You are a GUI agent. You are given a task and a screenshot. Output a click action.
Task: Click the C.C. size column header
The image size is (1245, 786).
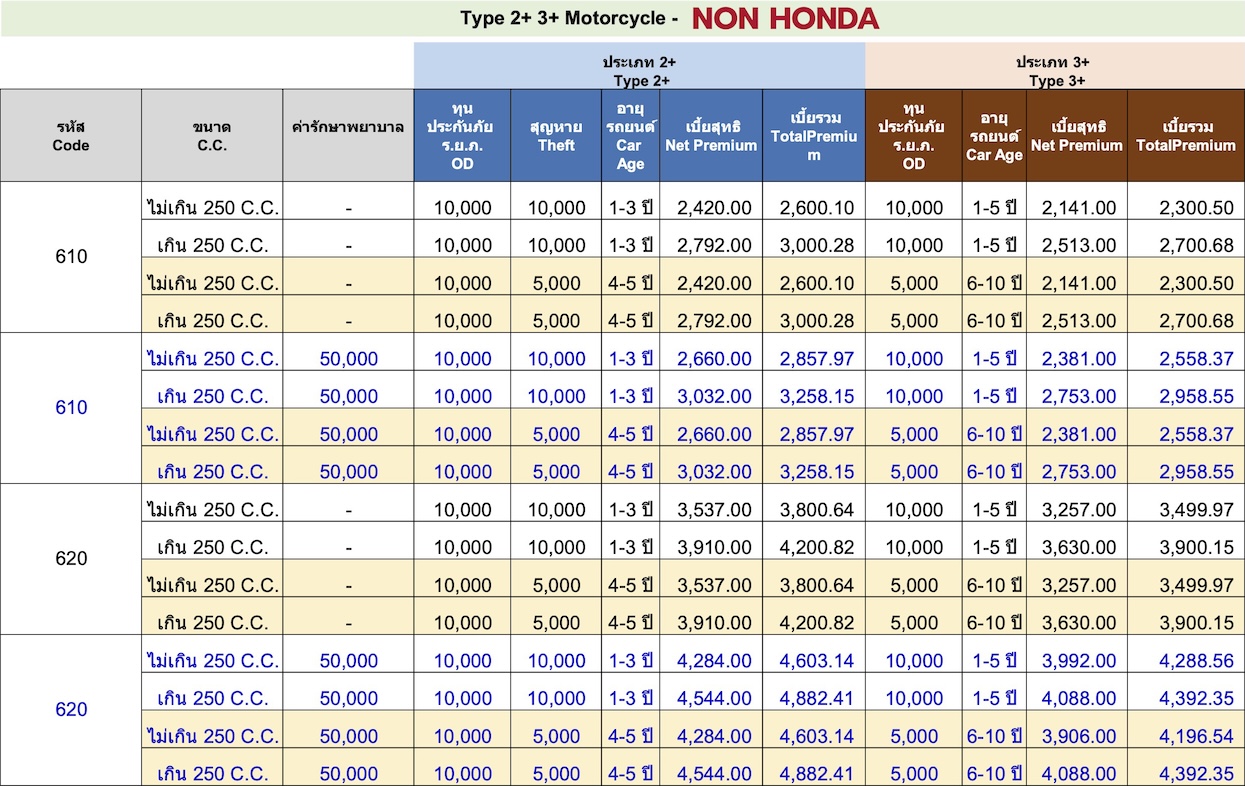(x=212, y=136)
